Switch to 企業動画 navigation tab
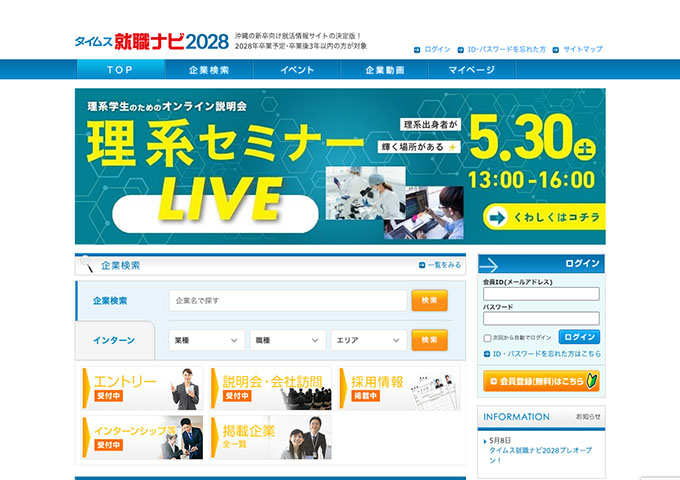 coord(385,70)
